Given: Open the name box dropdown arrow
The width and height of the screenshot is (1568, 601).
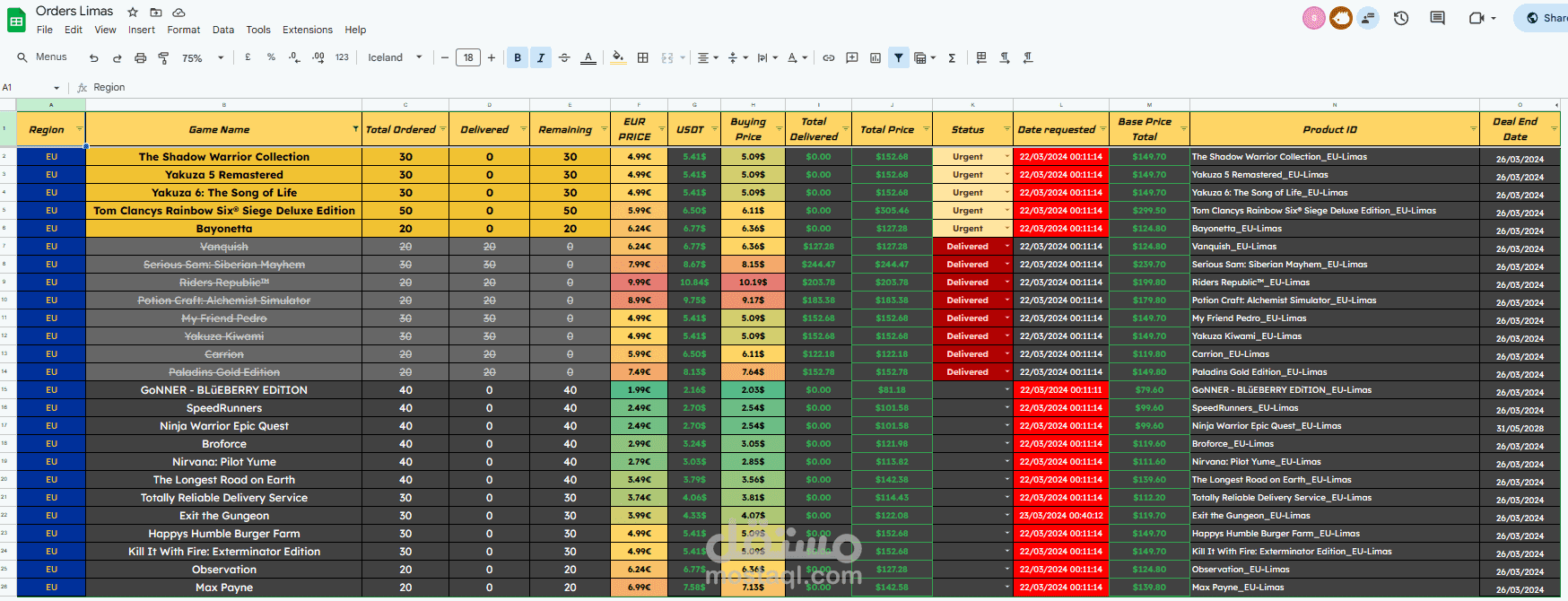Looking at the screenshot, I should pos(57,88).
